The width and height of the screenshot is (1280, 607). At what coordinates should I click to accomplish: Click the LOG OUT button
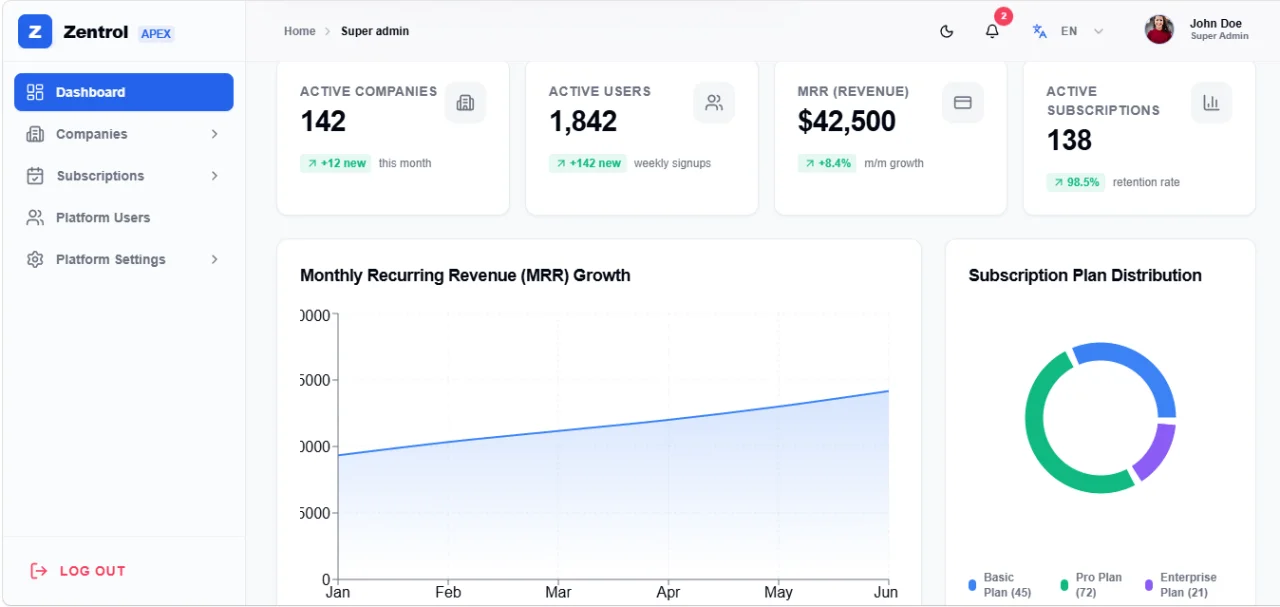(78, 571)
